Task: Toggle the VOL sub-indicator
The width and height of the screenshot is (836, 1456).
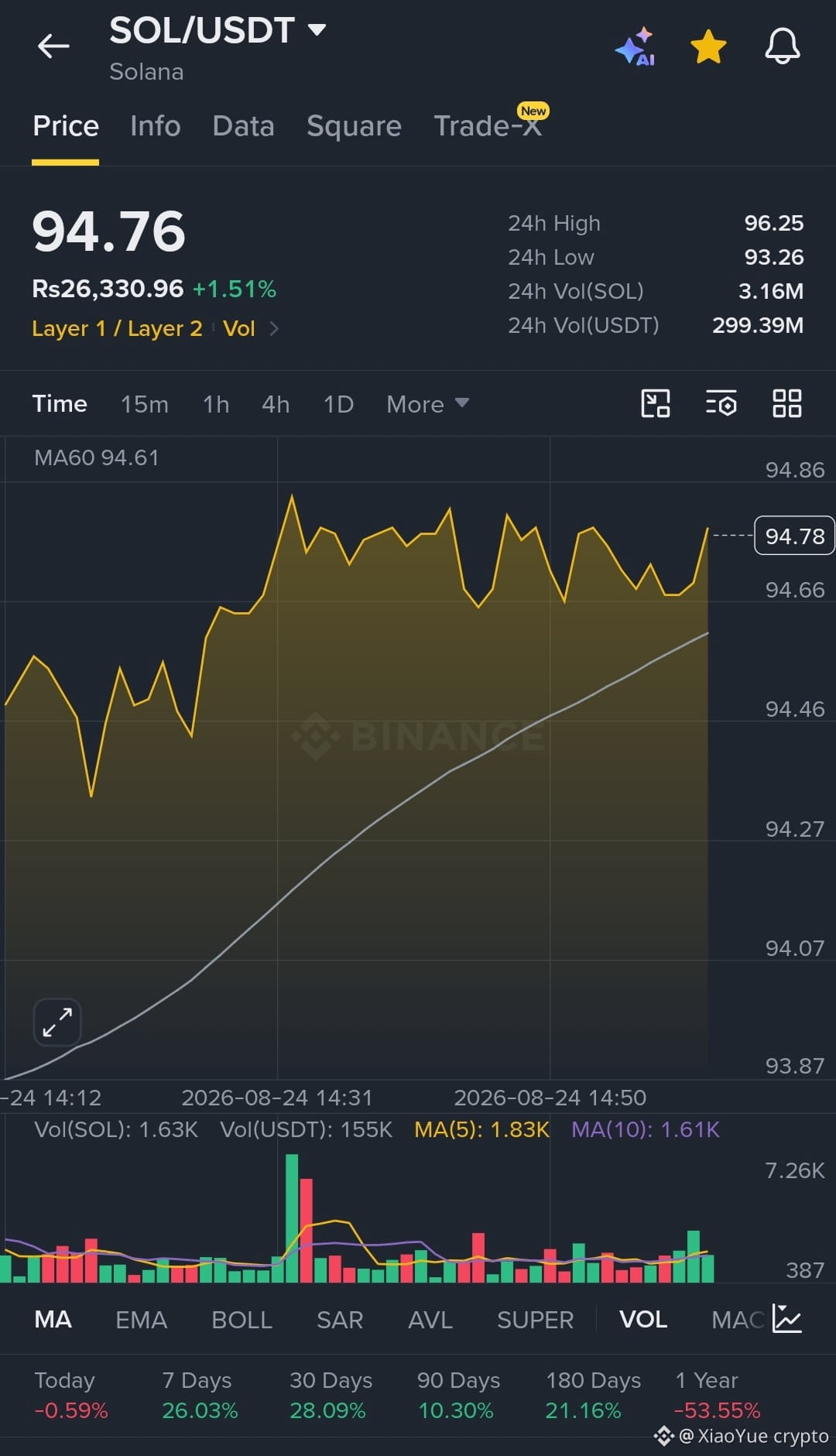Action: click(x=643, y=1320)
